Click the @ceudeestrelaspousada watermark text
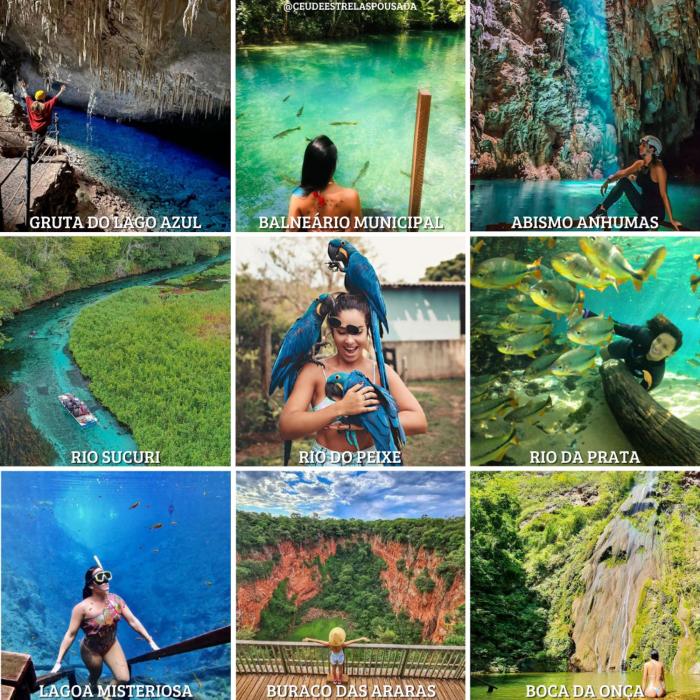The image size is (700, 700). pyautogui.click(x=350, y=7)
